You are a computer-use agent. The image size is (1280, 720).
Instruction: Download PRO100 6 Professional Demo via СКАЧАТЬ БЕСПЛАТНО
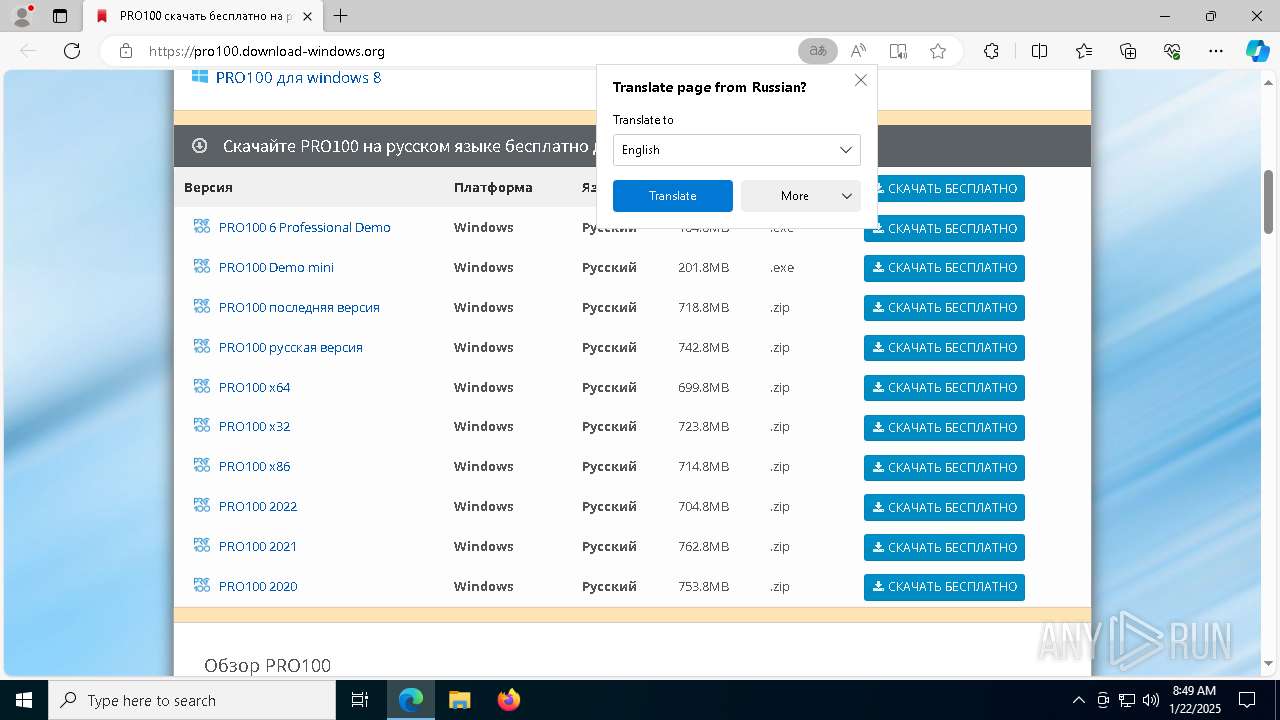click(x=944, y=229)
